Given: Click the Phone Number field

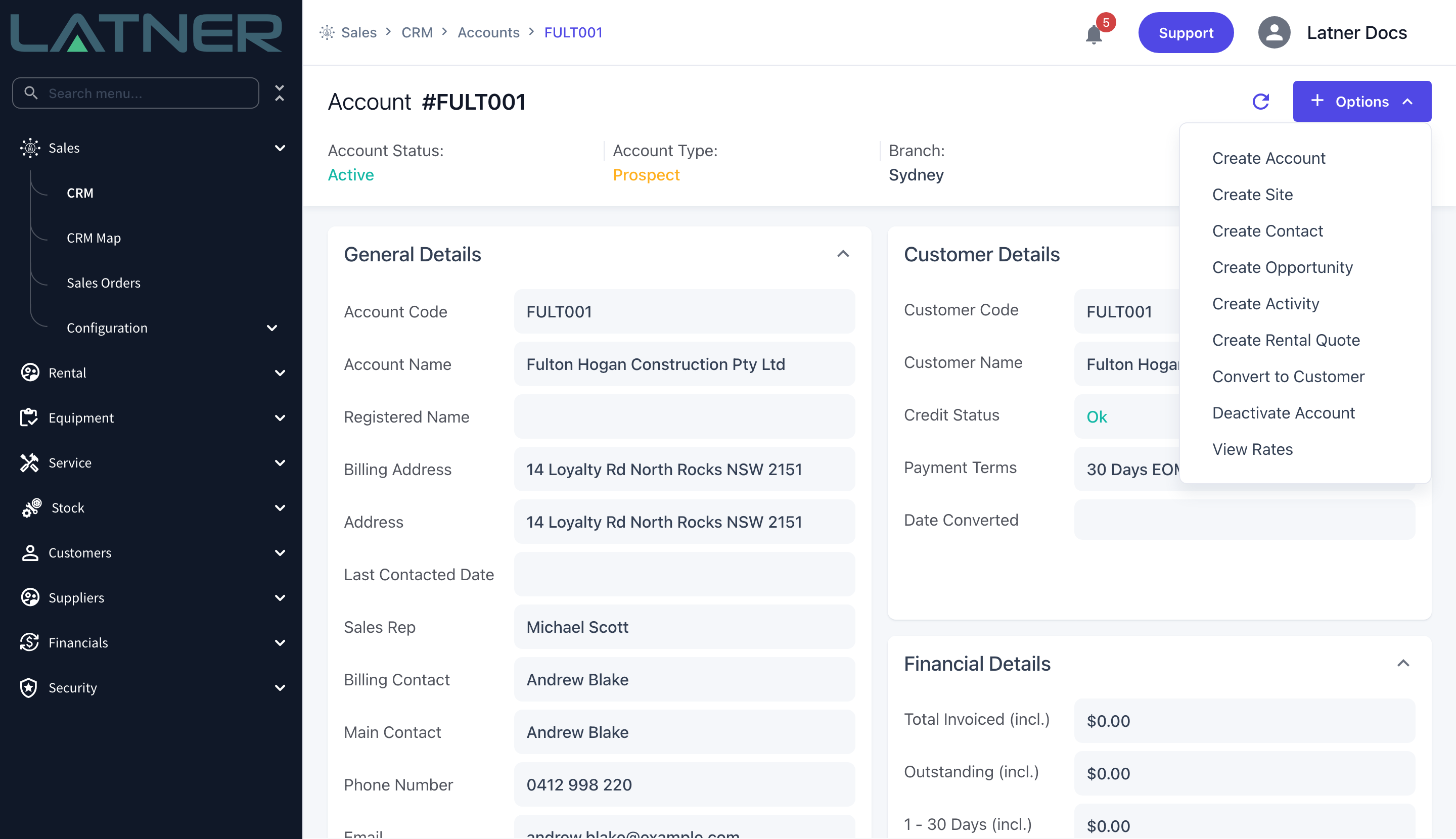Looking at the screenshot, I should coord(684,784).
